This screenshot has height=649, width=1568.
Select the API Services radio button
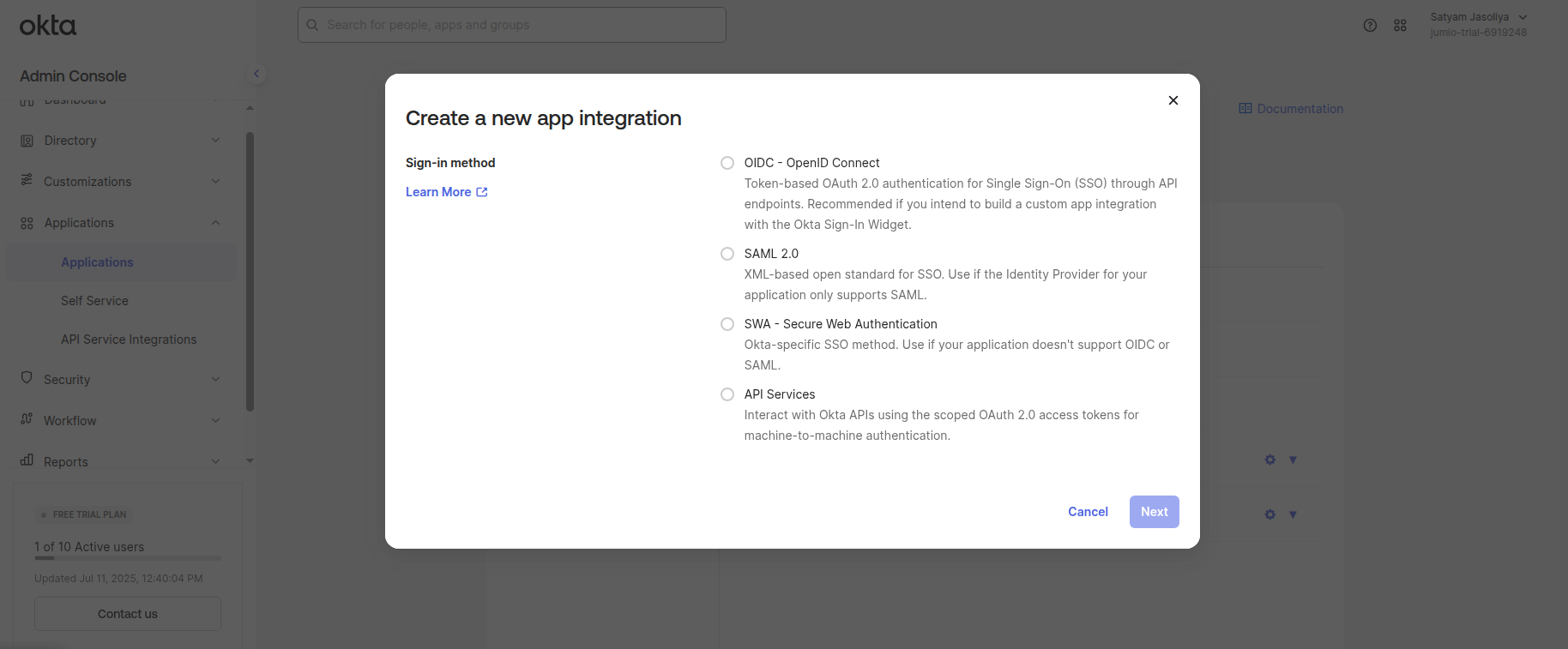[727, 394]
